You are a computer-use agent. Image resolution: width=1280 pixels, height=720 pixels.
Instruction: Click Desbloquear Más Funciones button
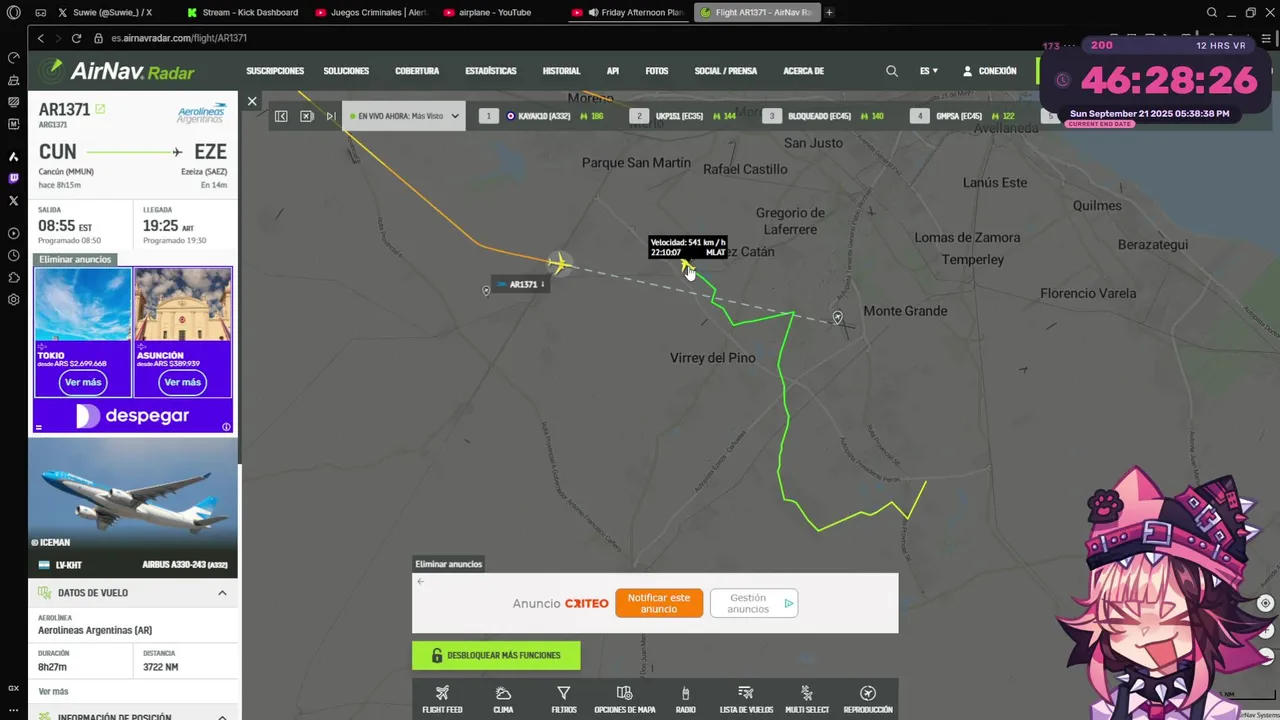pos(496,656)
